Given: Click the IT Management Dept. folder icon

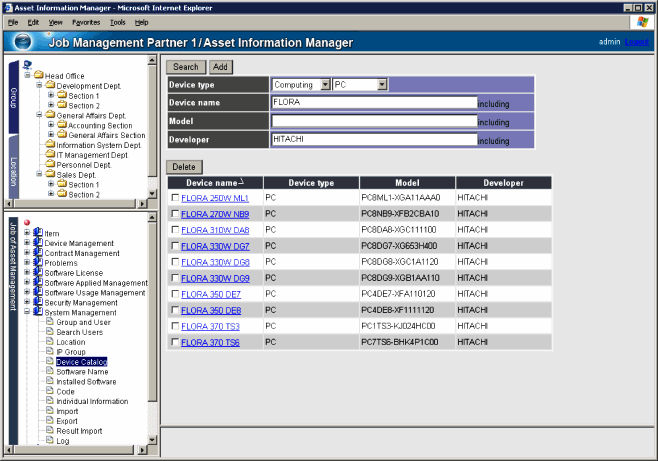Looking at the screenshot, I should (50, 155).
